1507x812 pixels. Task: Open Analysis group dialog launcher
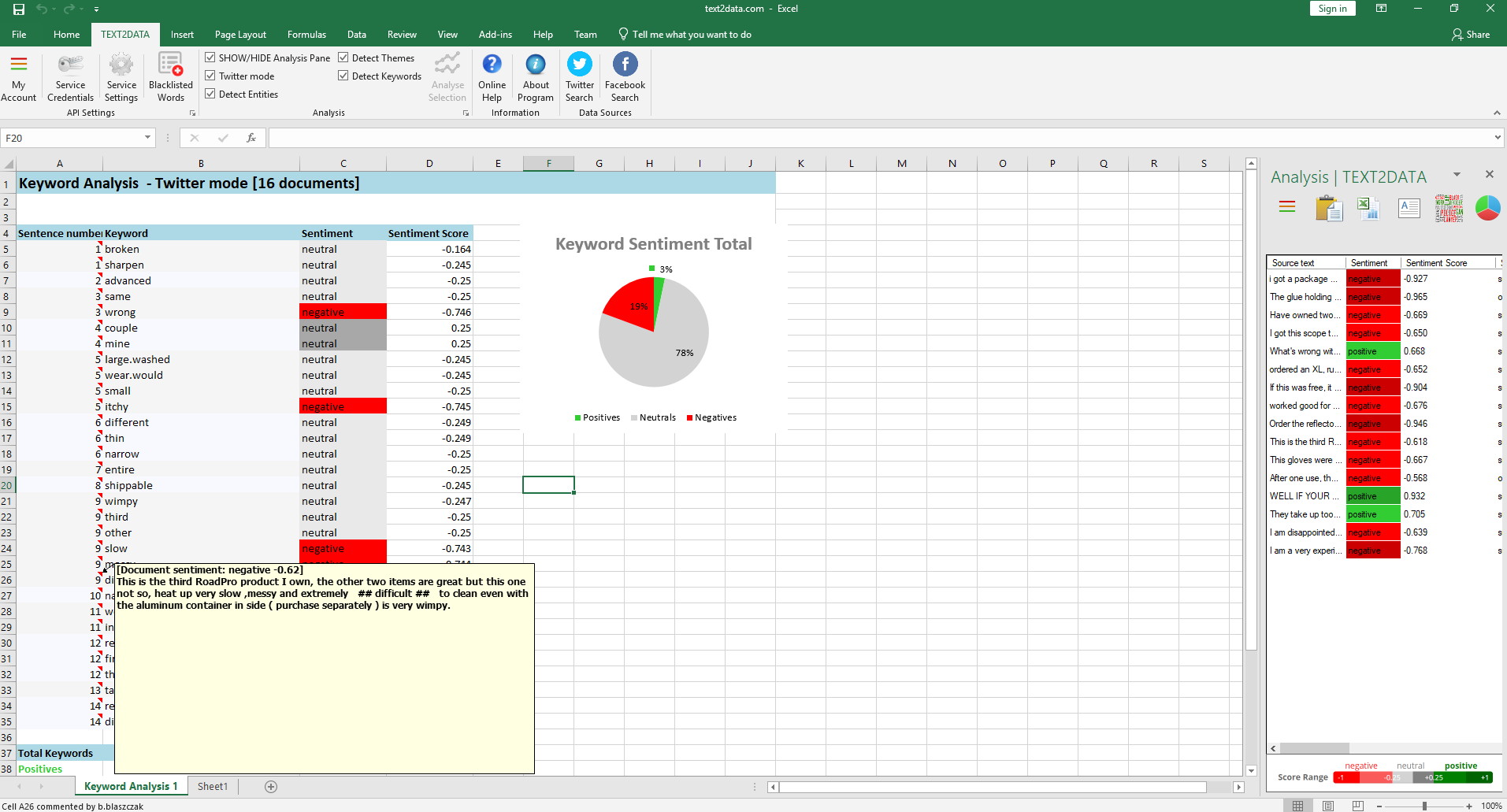(x=466, y=113)
